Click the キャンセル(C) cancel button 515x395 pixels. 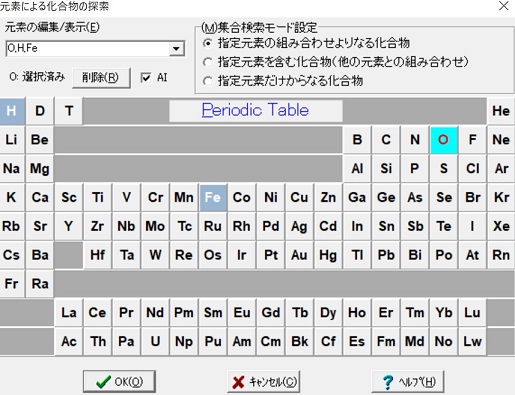264,381
